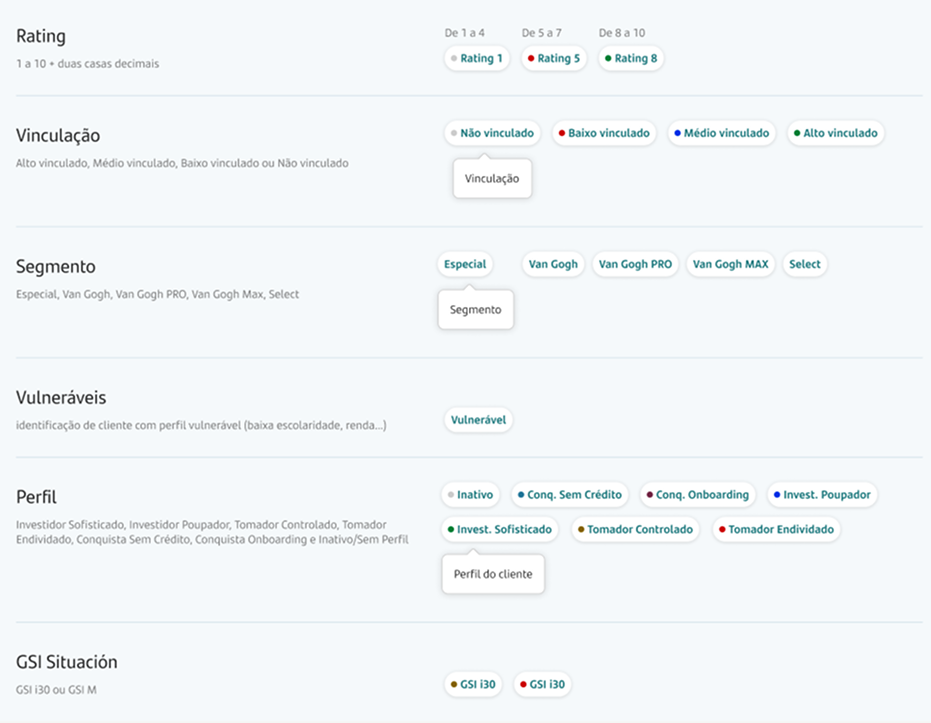Click the Perfil do cliente tooltip
Viewport: 931px width, 723px height.
[x=493, y=574]
